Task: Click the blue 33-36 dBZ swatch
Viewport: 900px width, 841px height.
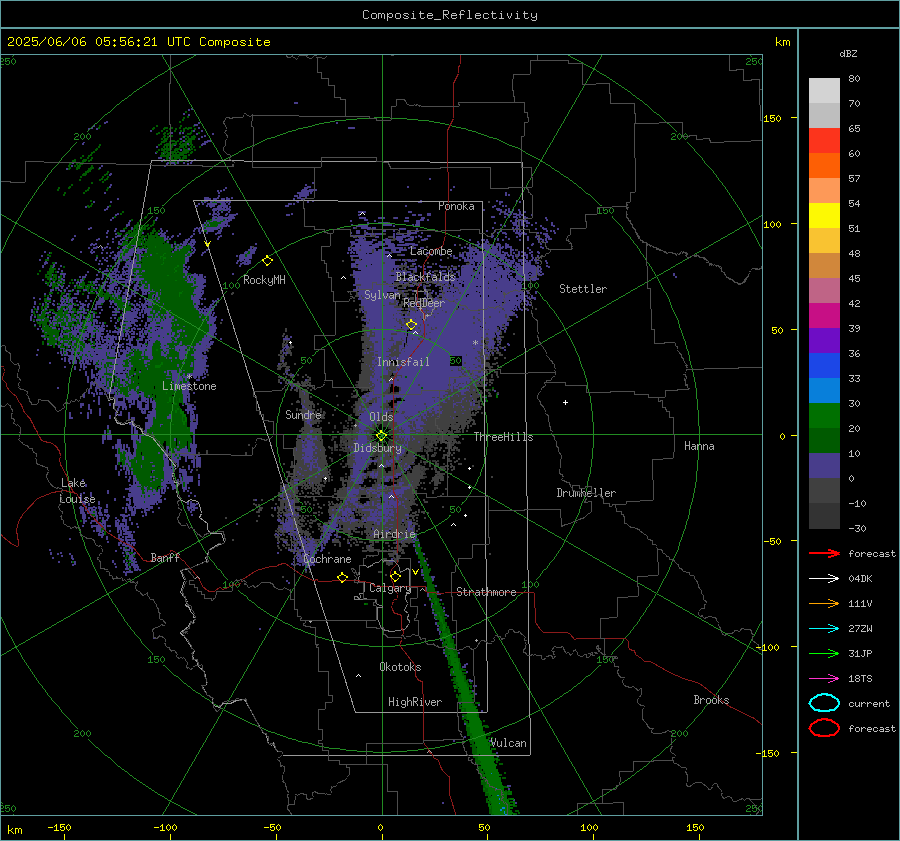Action: 824,365
